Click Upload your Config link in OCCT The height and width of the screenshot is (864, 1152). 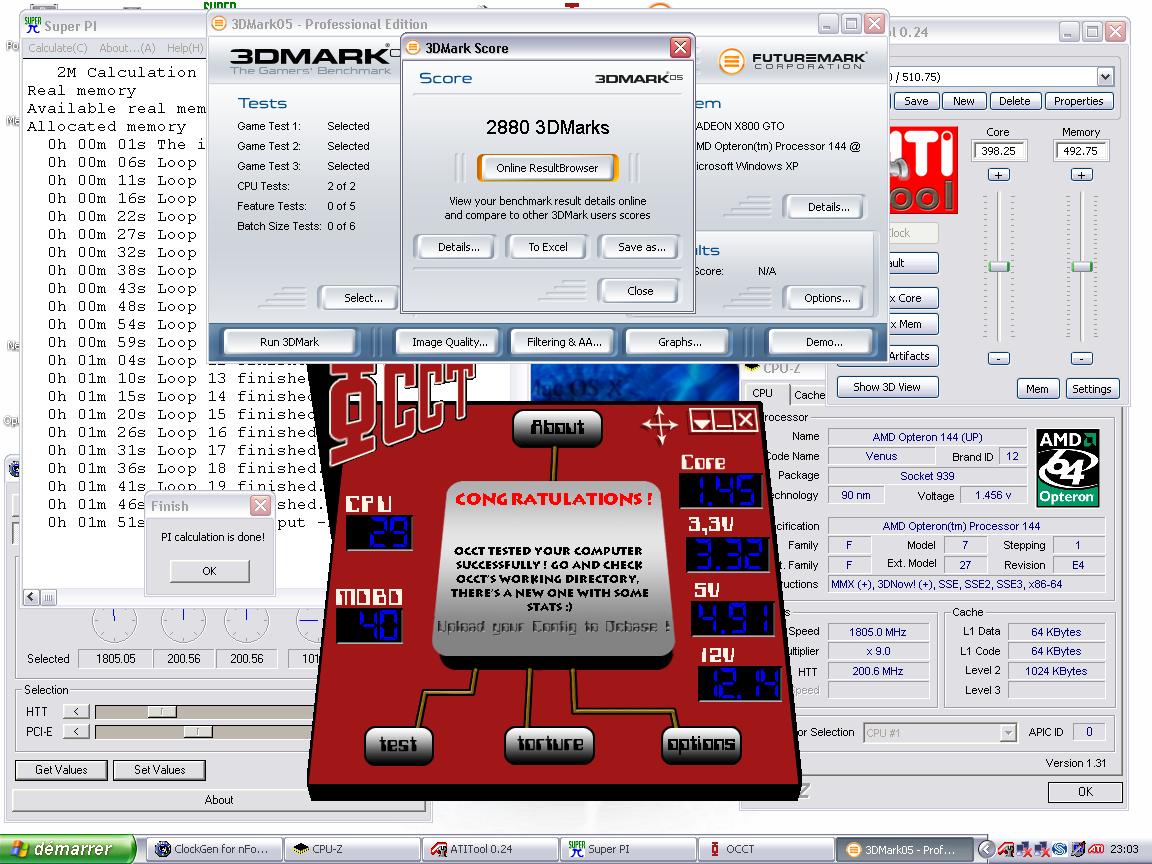(552, 626)
